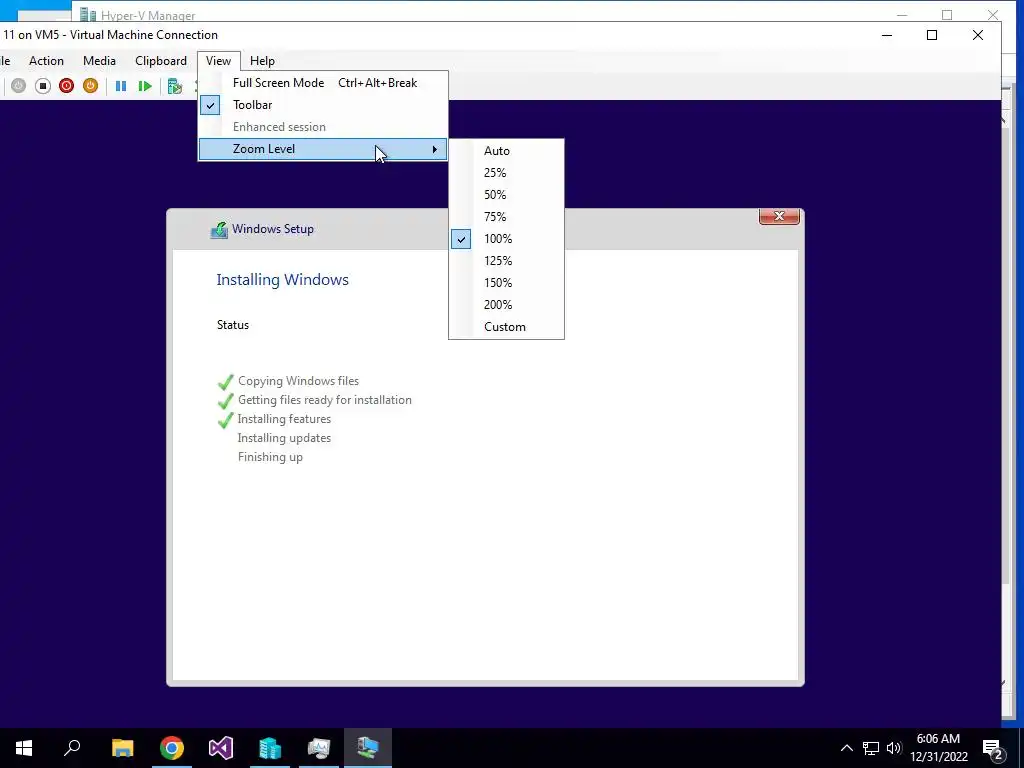Show hidden system tray icons chevron
This screenshot has height=768, width=1024.
pos(846,748)
